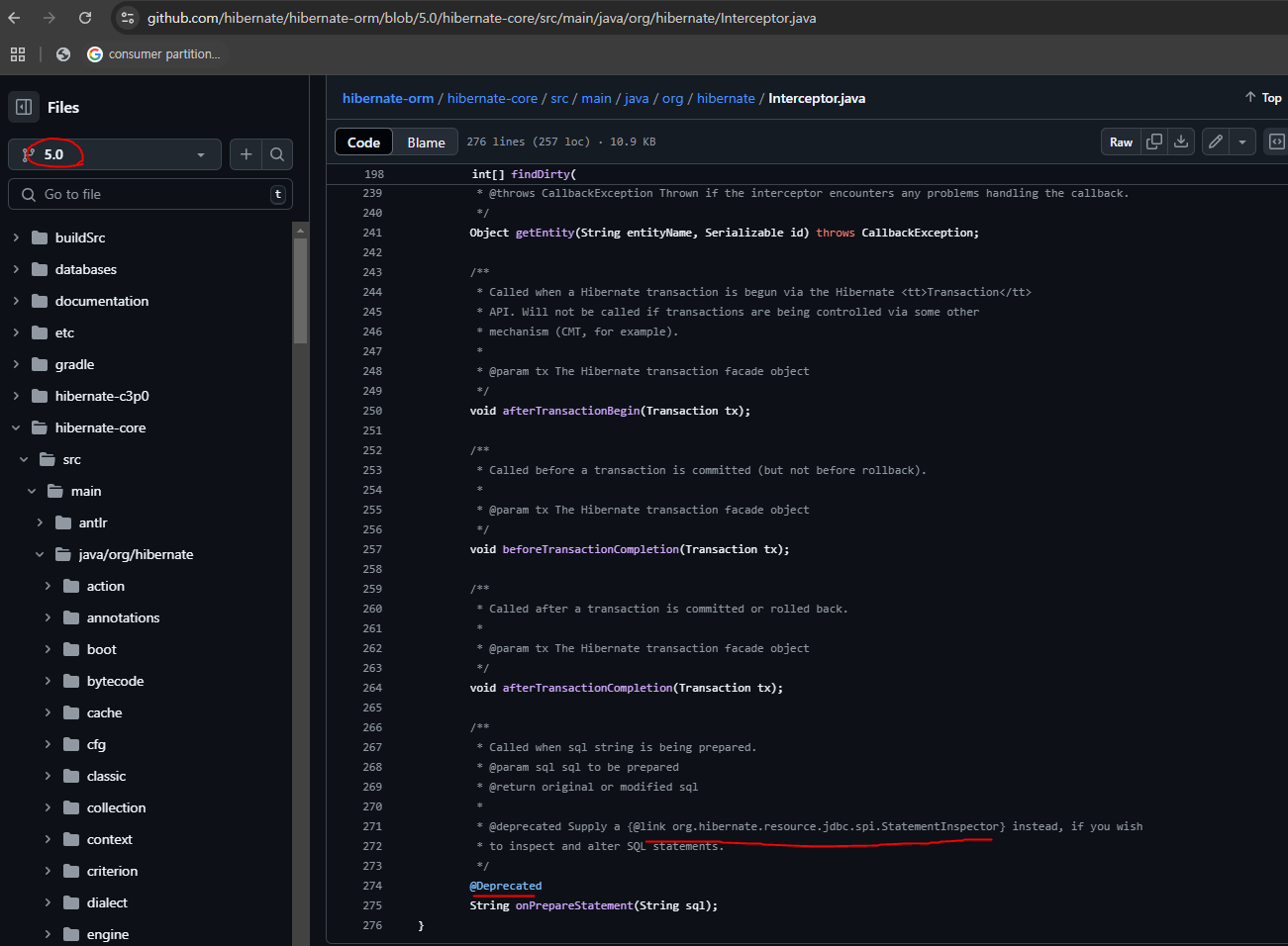Image resolution: width=1288 pixels, height=946 pixels.
Task: Open the Raw file view
Action: tap(1121, 142)
